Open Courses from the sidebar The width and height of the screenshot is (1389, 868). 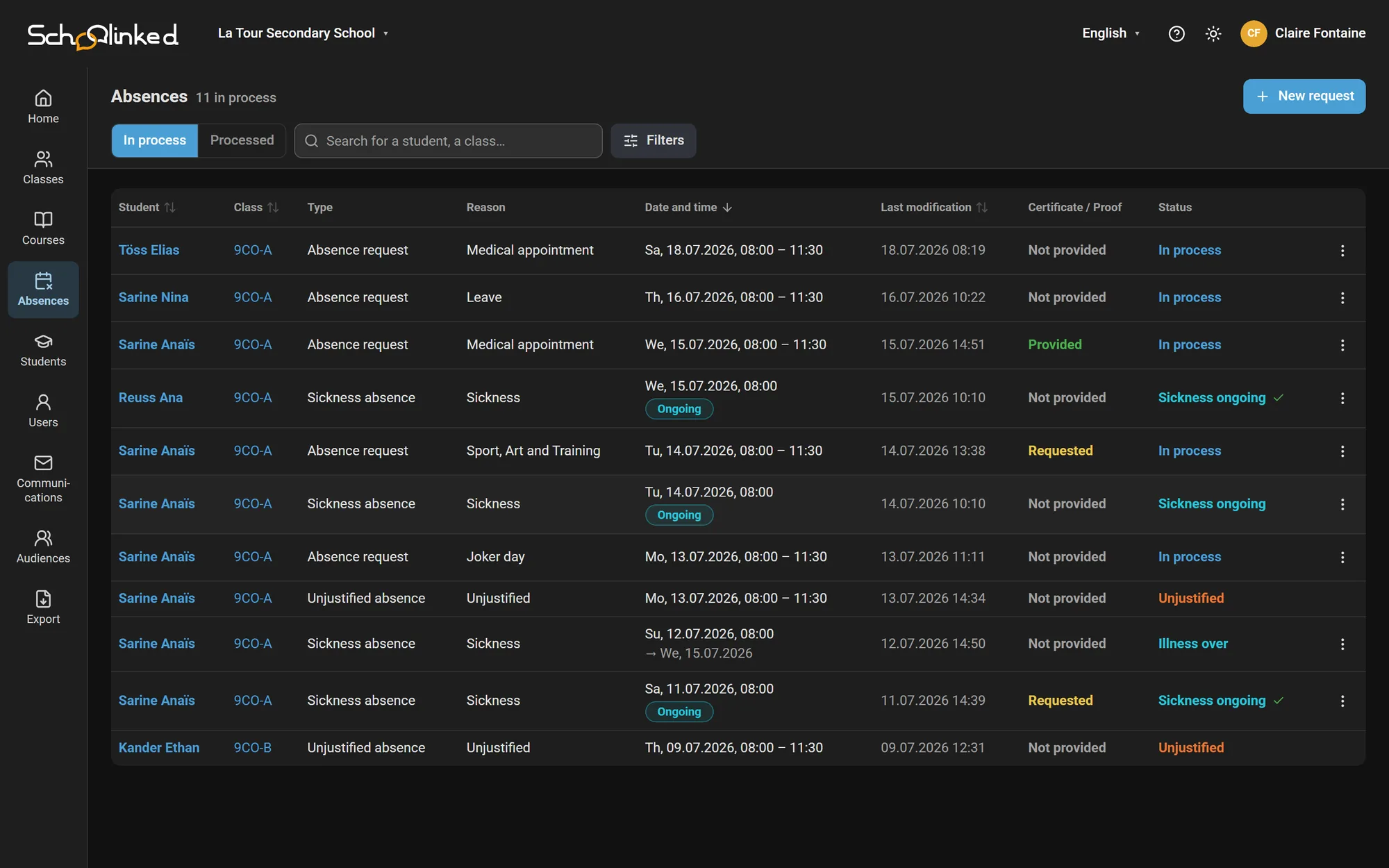(43, 228)
